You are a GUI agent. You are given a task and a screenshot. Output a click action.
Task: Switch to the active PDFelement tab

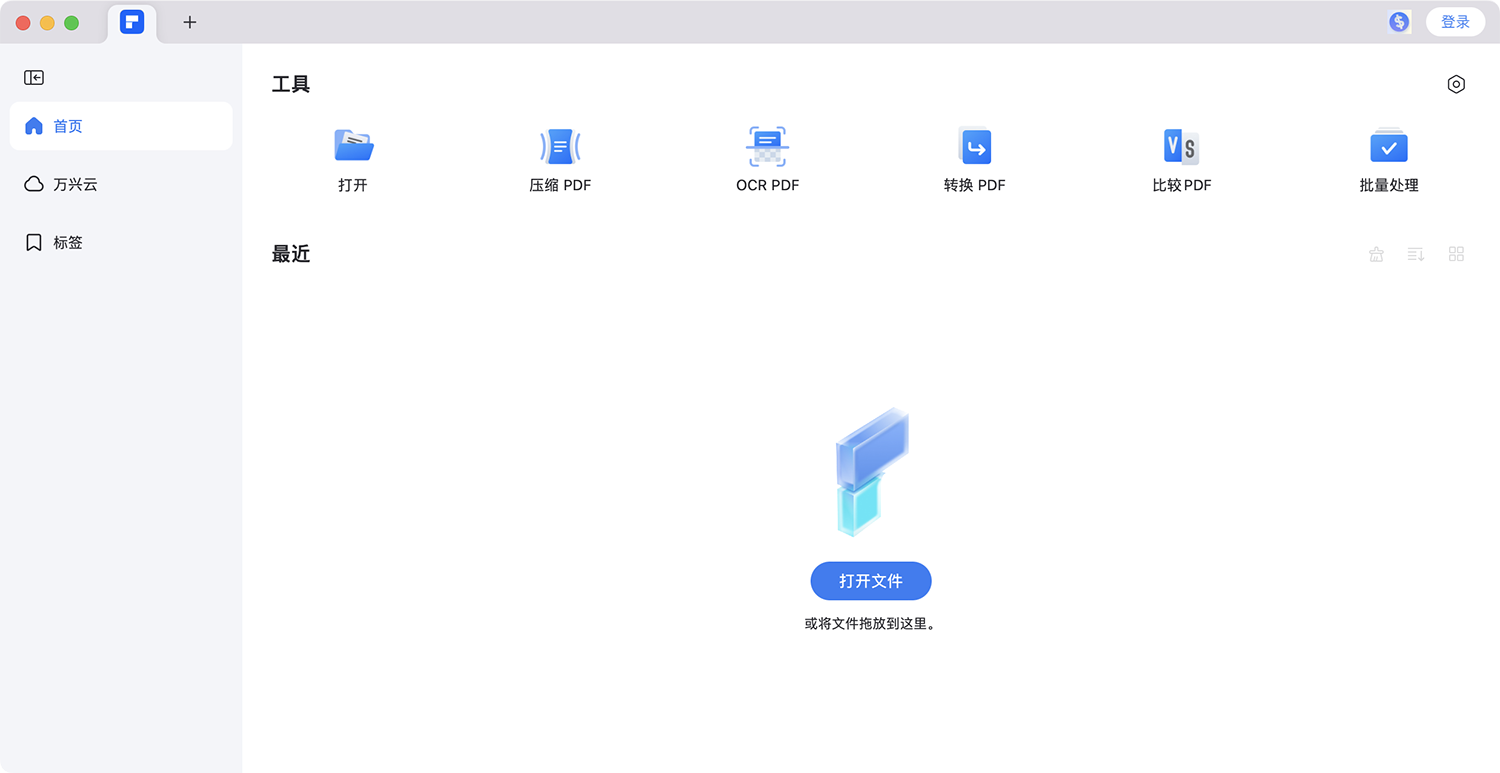pos(132,22)
